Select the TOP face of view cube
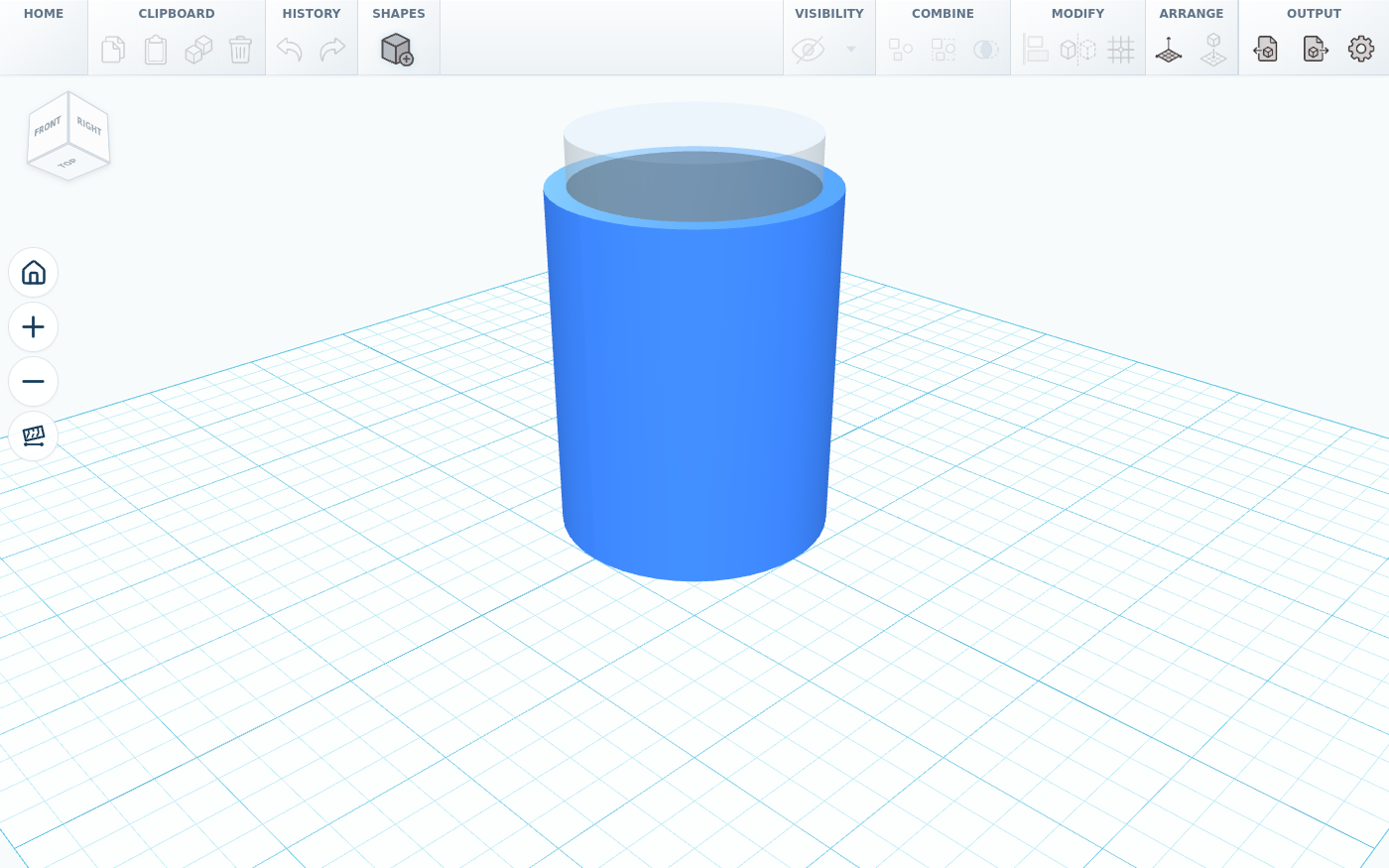Screen dimensions: 1389x868 click(67, 164)
